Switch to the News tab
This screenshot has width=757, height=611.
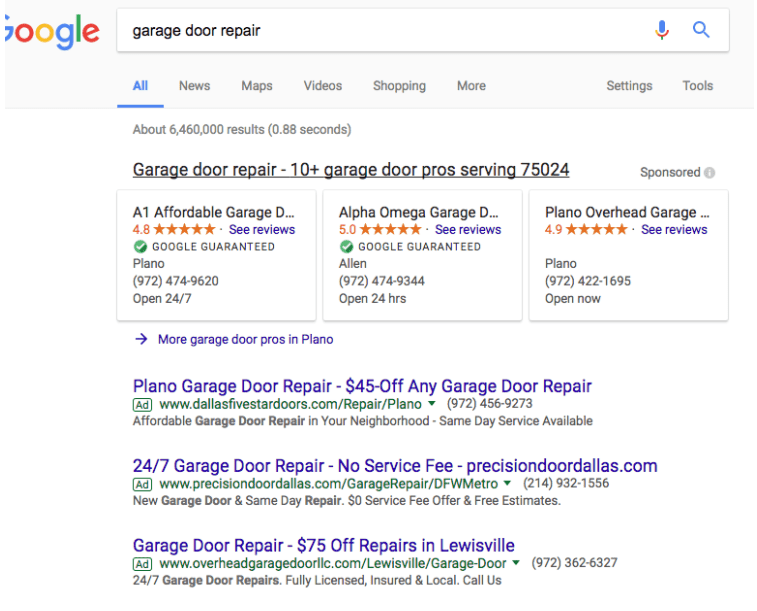click(194, 86)
